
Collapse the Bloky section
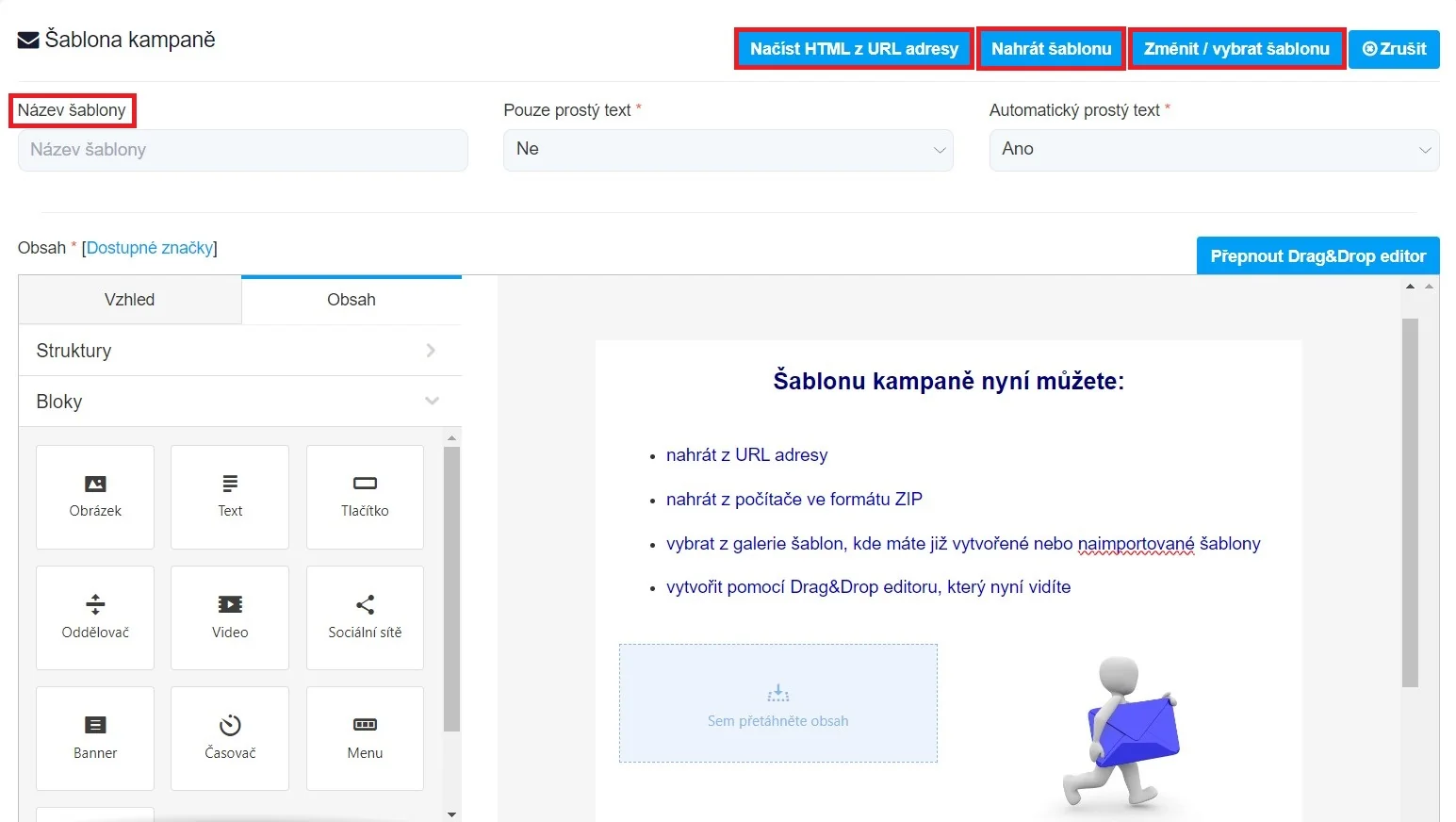(x=239, y=402)
